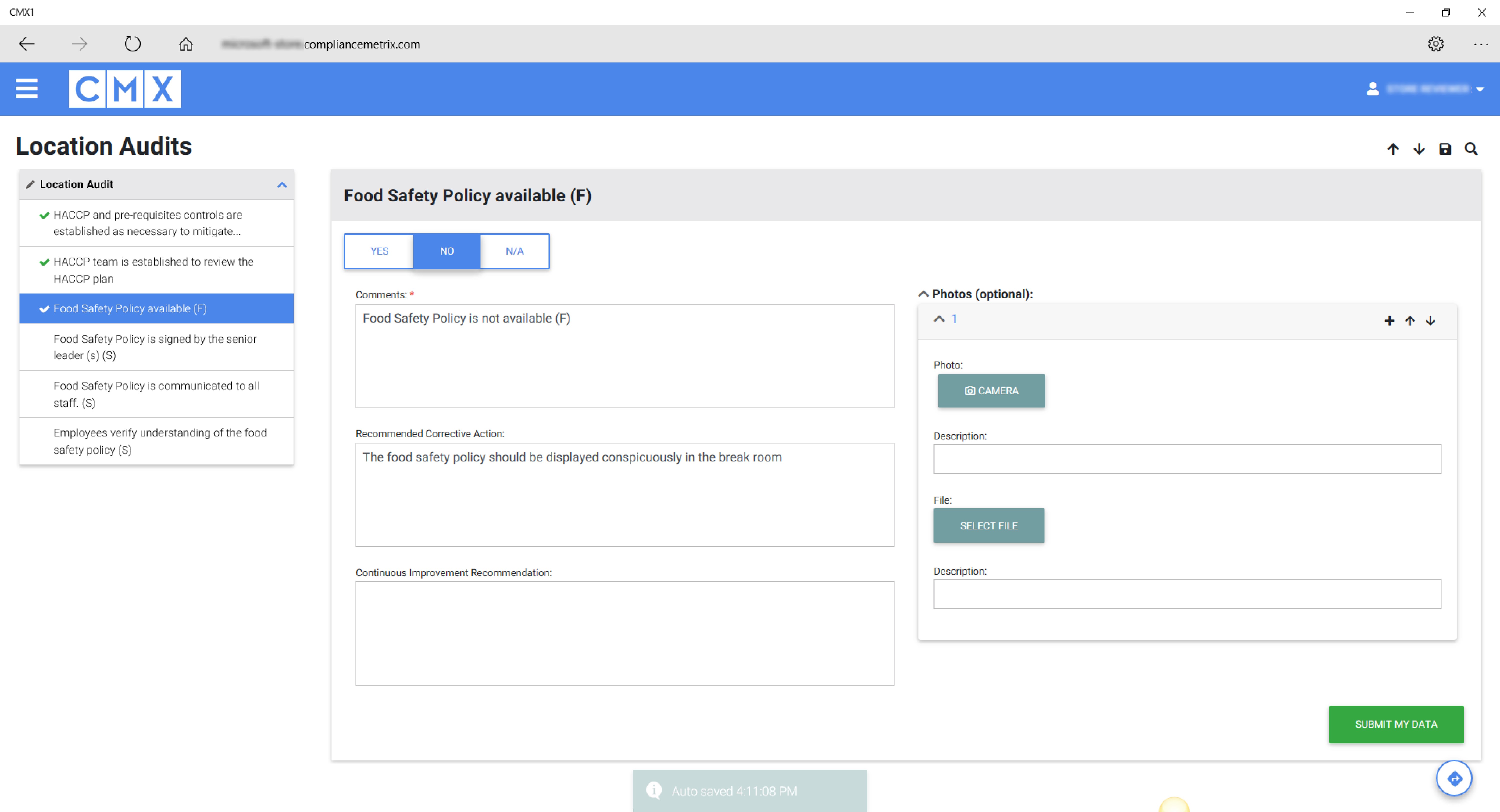
Task: Click the SELECT FILE button
Action: 989,526
